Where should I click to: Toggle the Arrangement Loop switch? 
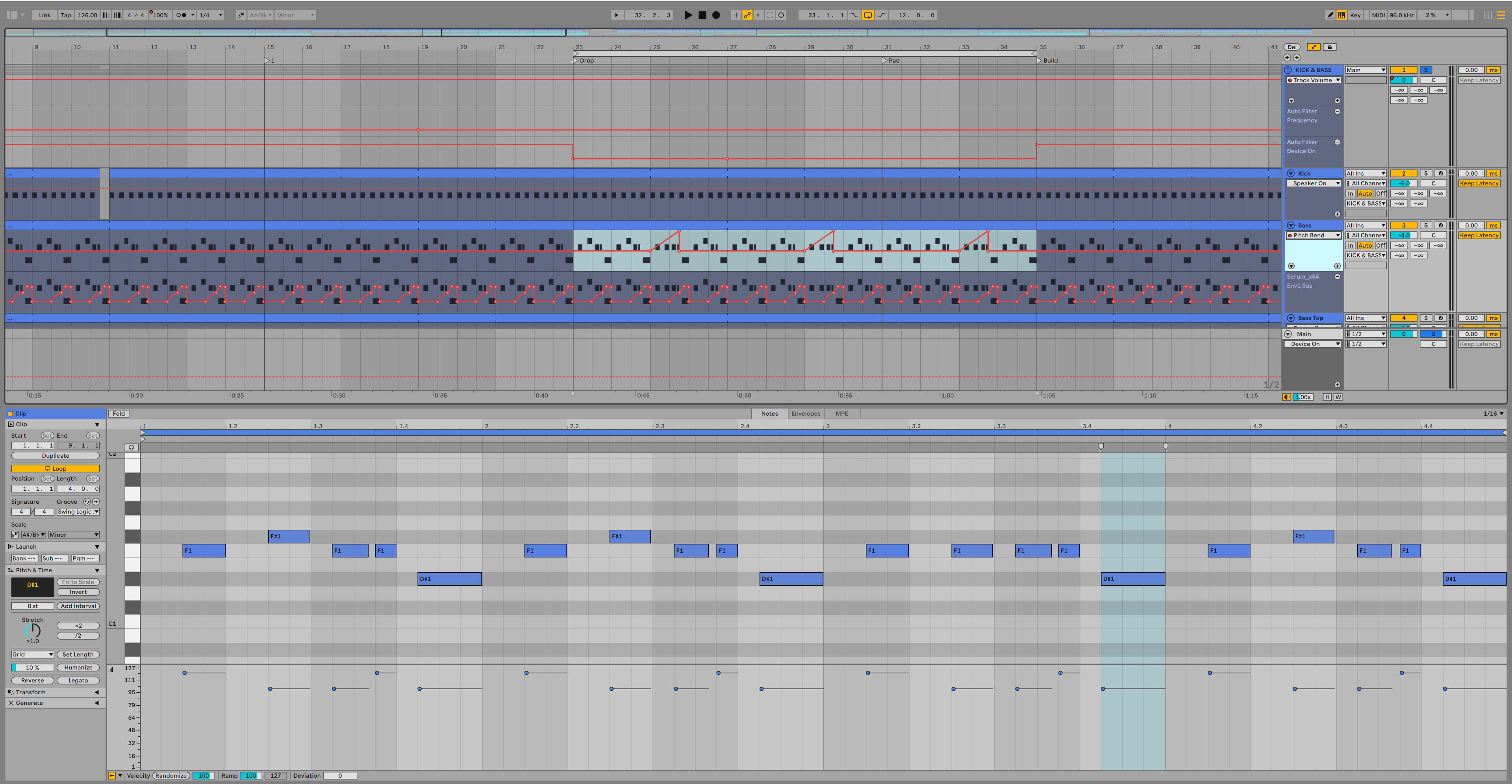click(x=867, y=15)
